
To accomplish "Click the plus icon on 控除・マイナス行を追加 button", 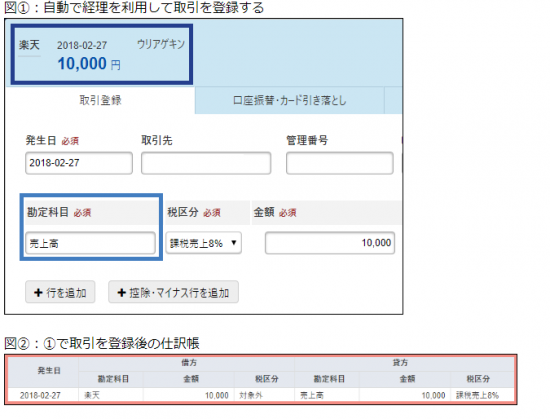I will coord(121,292).
